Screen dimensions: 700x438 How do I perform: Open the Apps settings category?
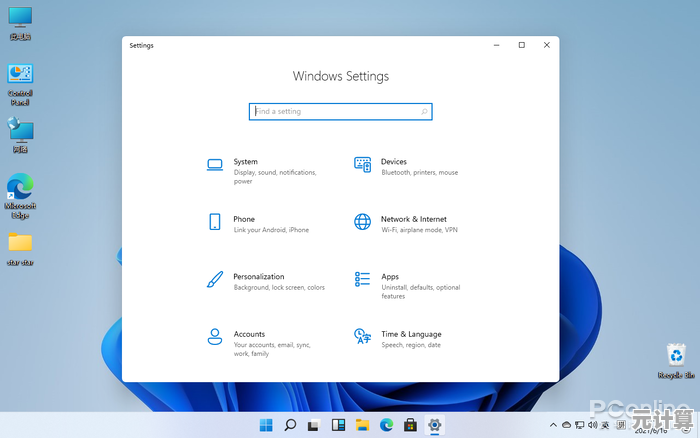pos(389,277)
